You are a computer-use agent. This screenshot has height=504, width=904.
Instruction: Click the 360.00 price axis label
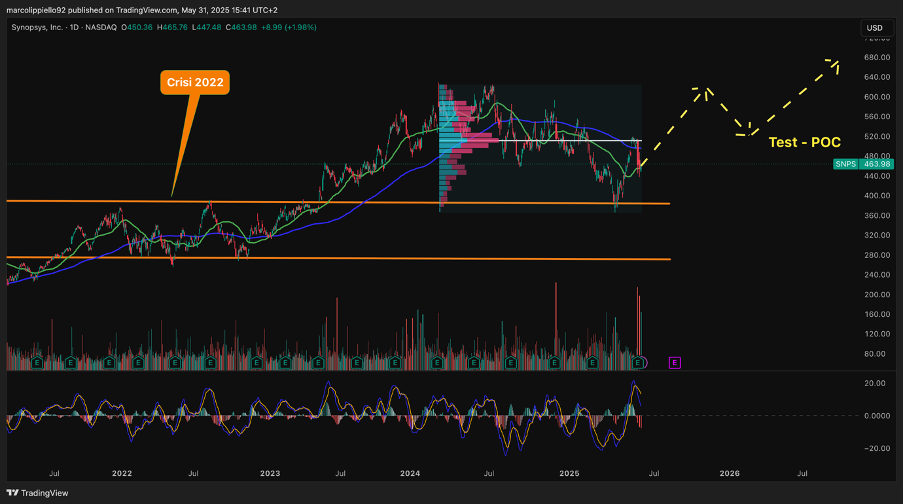pyautogui.click(x=877, y=215)
